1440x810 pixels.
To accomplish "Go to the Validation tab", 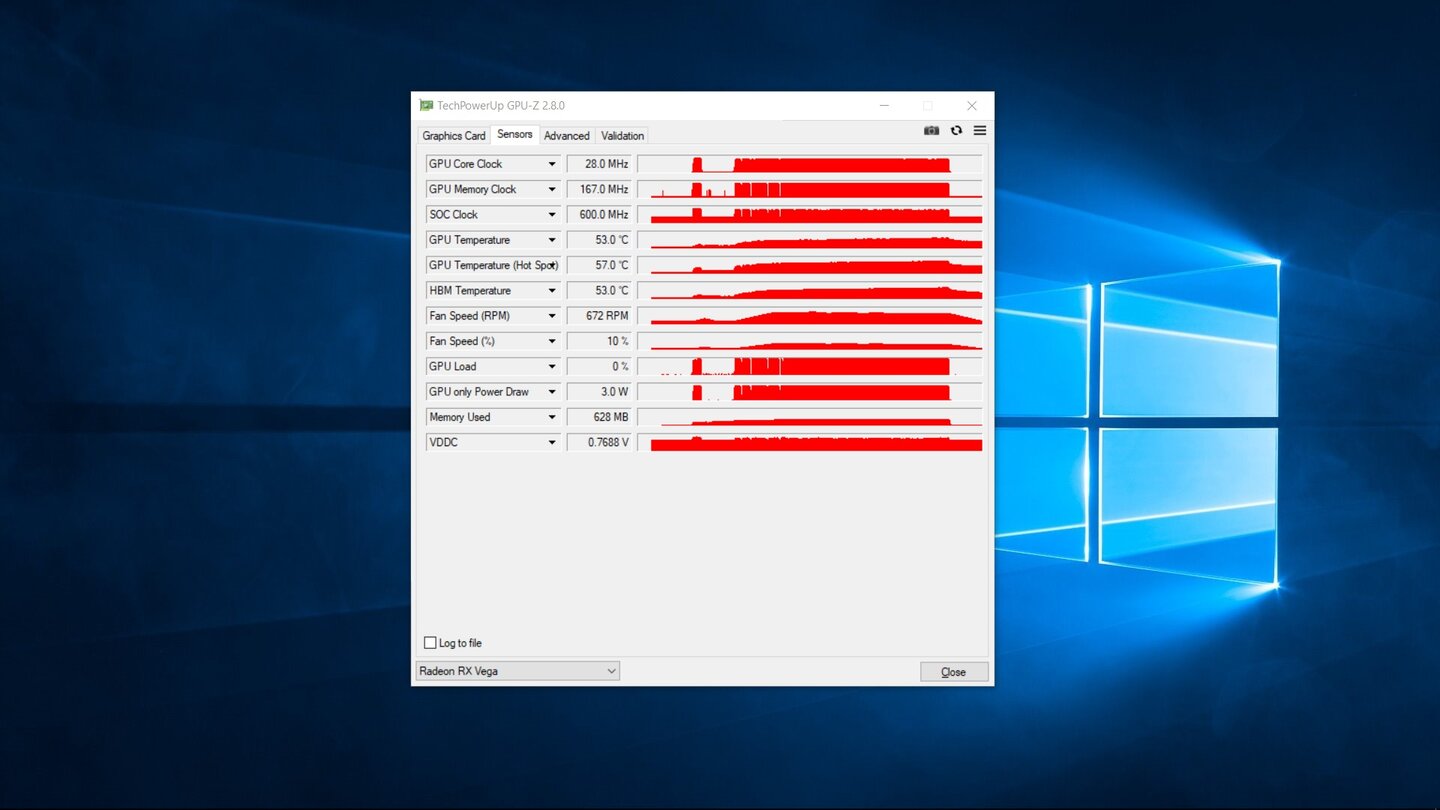I will (622, 136).
